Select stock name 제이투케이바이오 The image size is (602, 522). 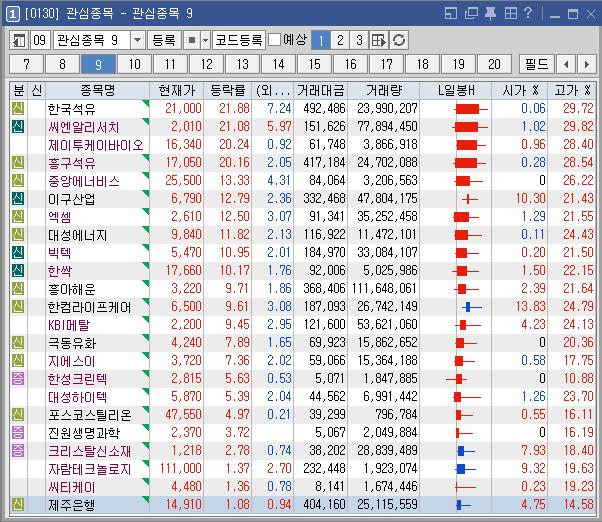pos(96,145)
